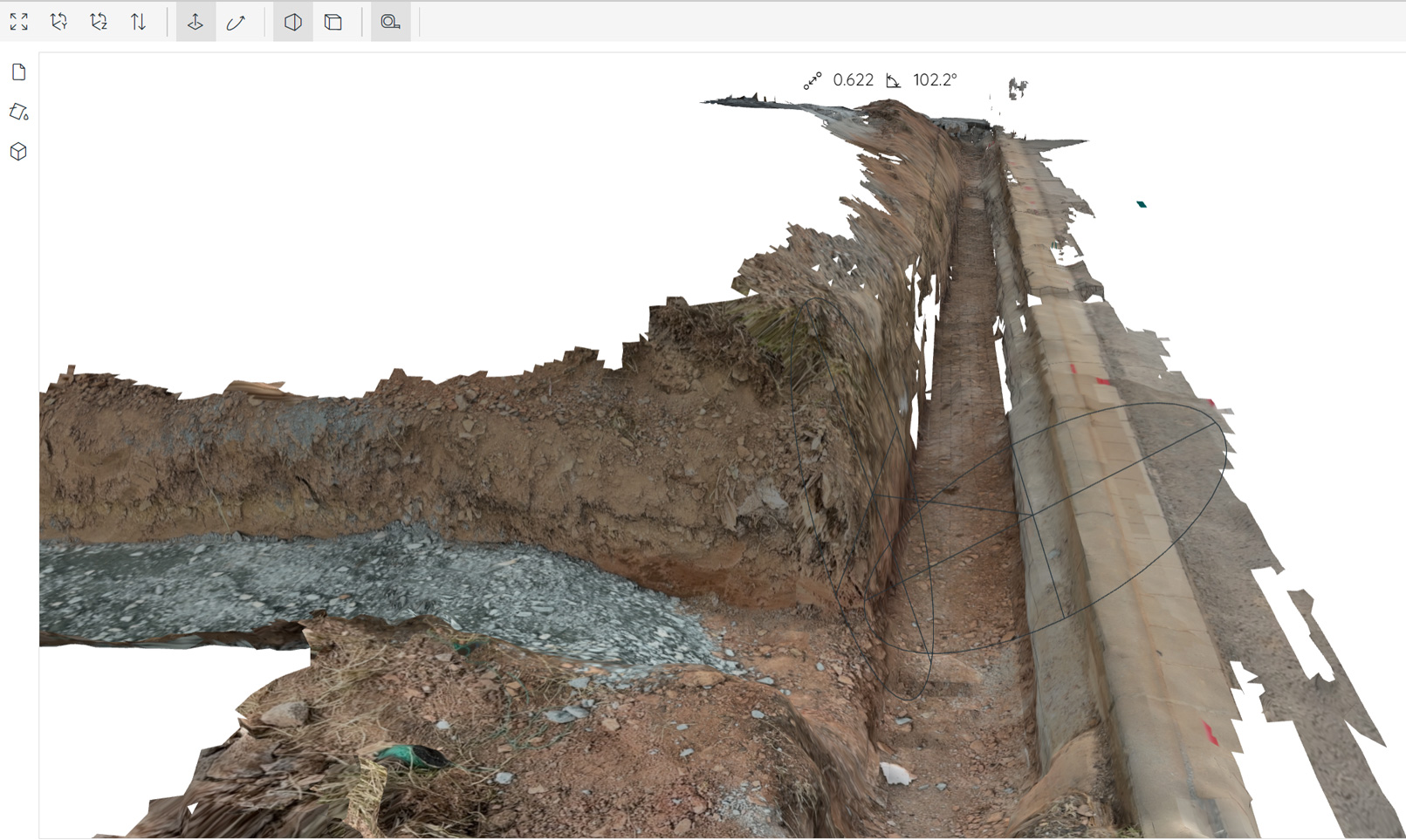The image size is (1406, 840).
Task: Switch to the free-rotate curved arrow mode
Action: coord(236,23)
